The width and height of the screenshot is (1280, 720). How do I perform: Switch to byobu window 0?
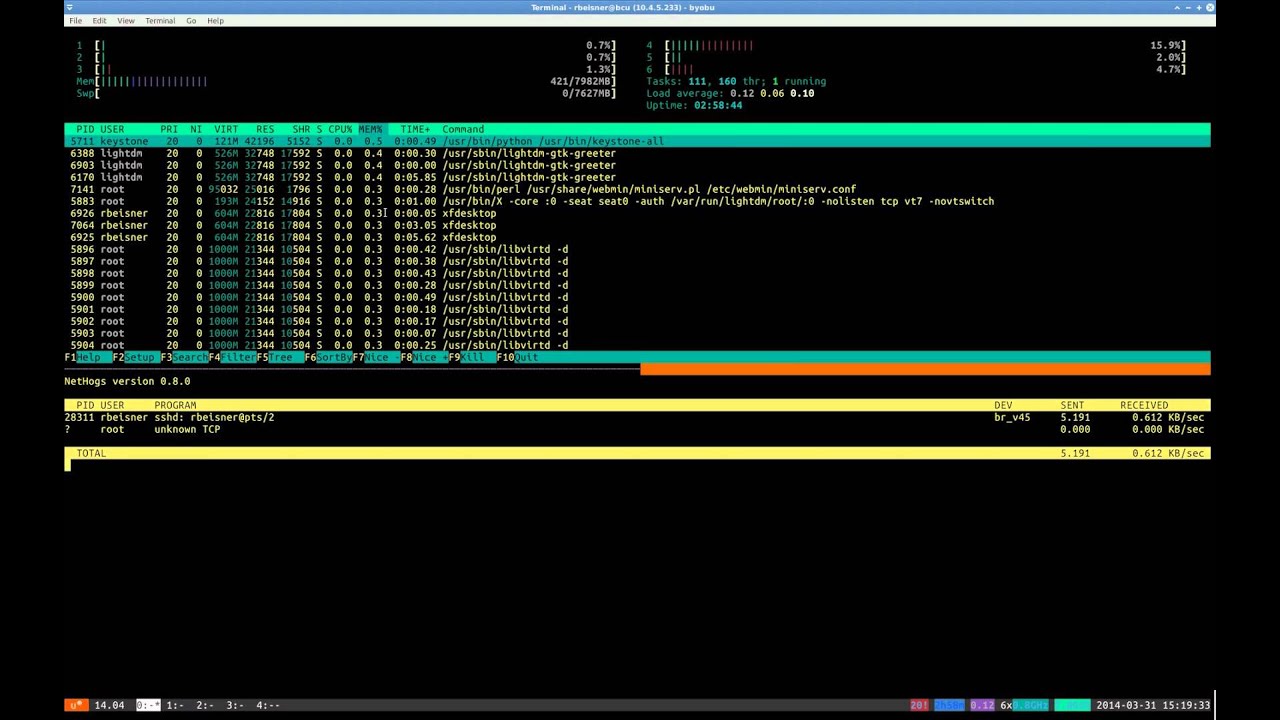[147, 705]
